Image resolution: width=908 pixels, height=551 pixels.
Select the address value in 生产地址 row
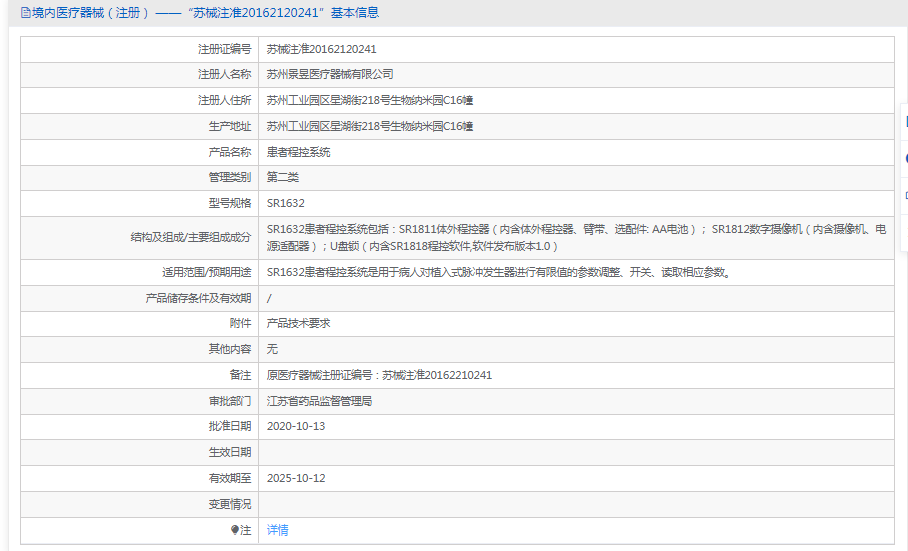pyautogui.click(x=370, y=126)
